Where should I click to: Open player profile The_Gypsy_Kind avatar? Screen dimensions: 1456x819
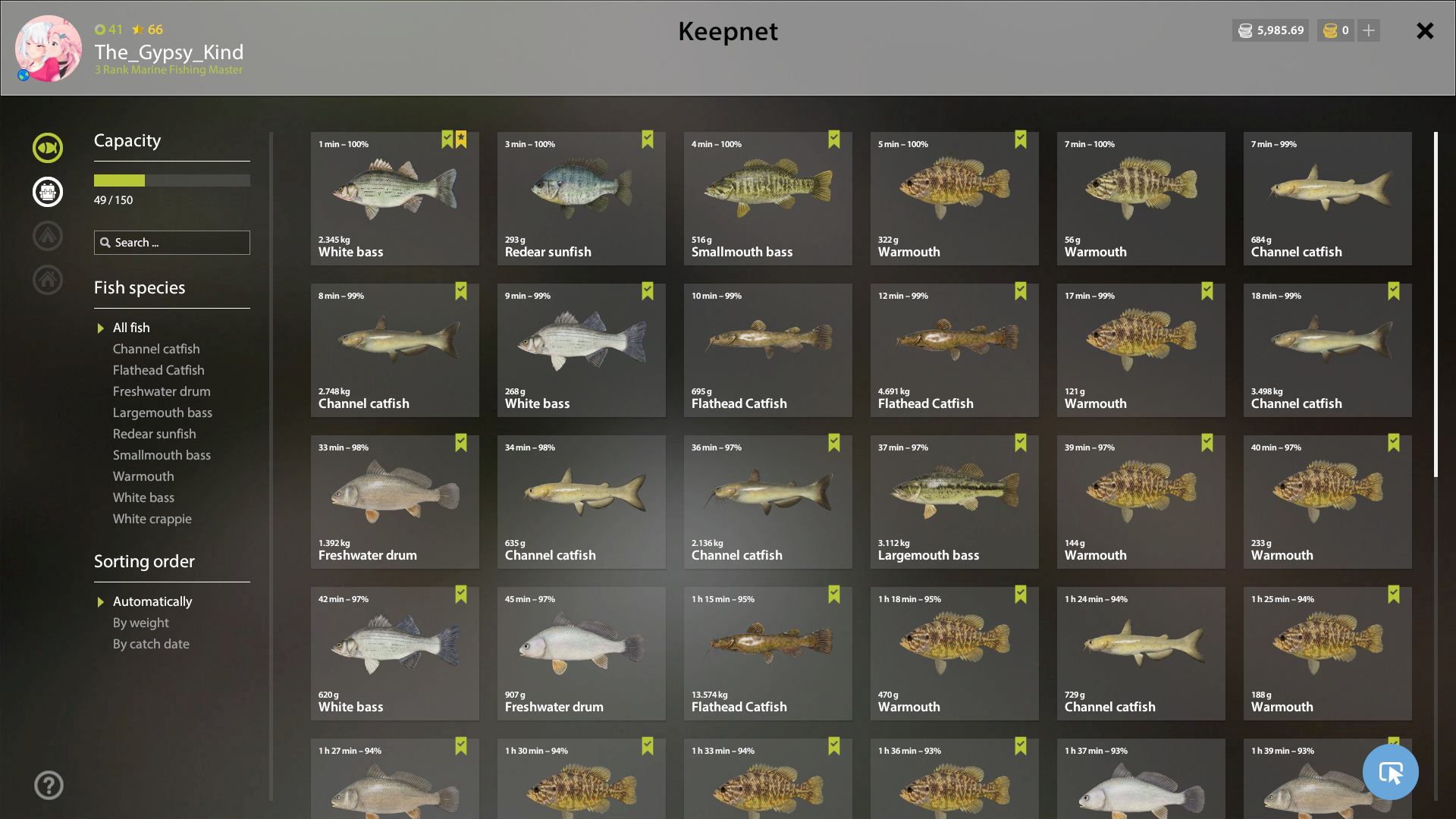coord(49,49)
